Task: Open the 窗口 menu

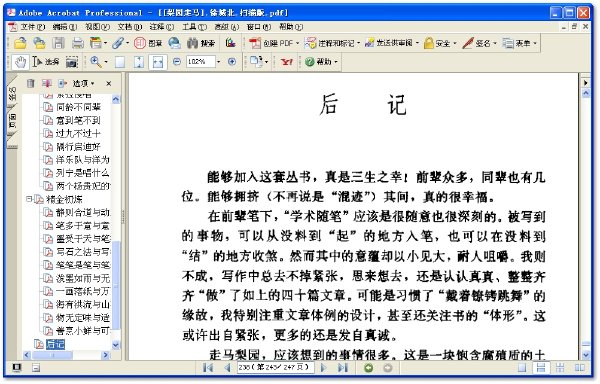Action: [x=259, y=27]
